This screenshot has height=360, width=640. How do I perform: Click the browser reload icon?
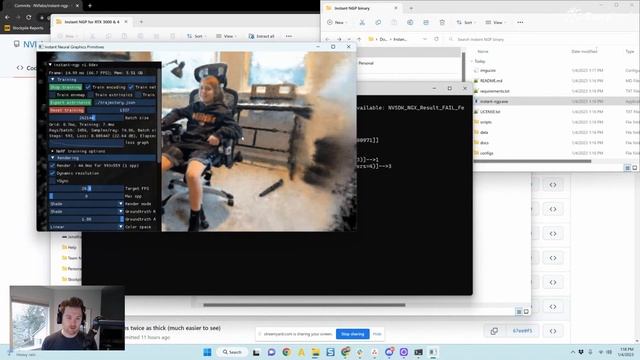(x=29, y=17)
